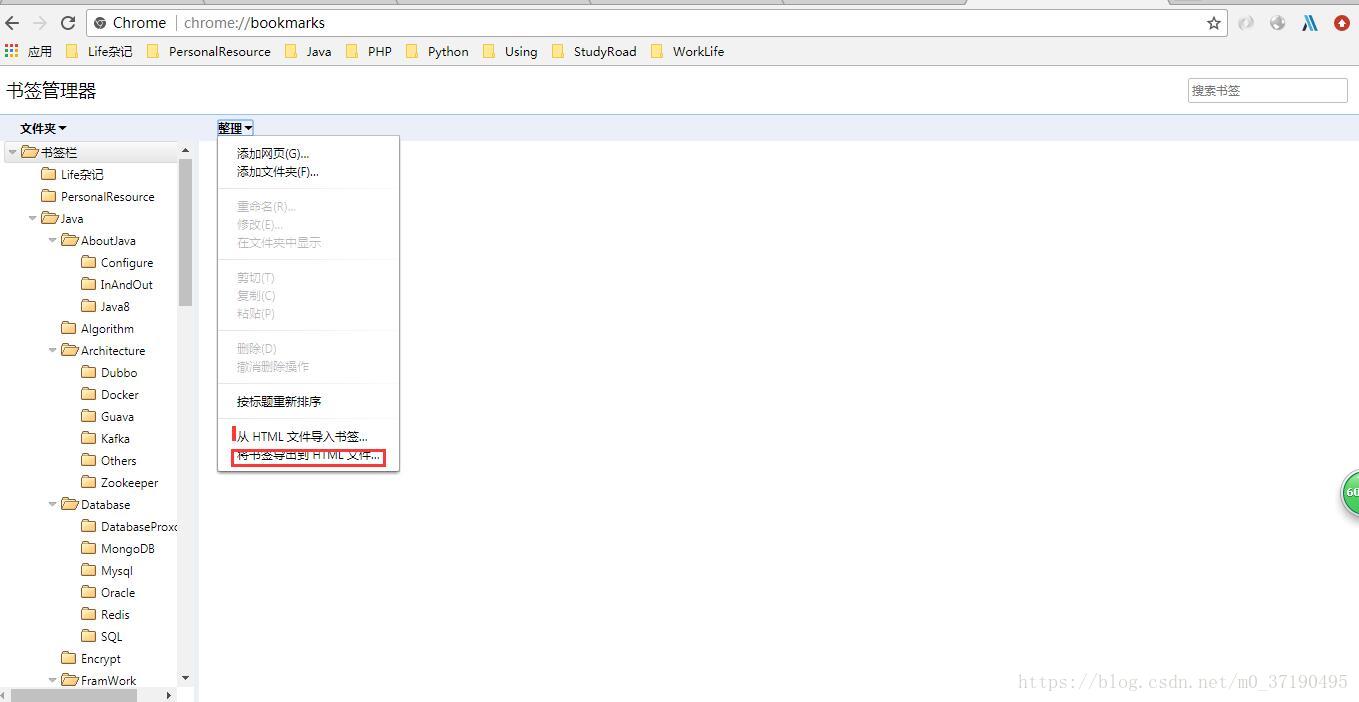The image size is (1359, 702).
Task: Select the Mysql folder in tree
Action: click(107, 570)
